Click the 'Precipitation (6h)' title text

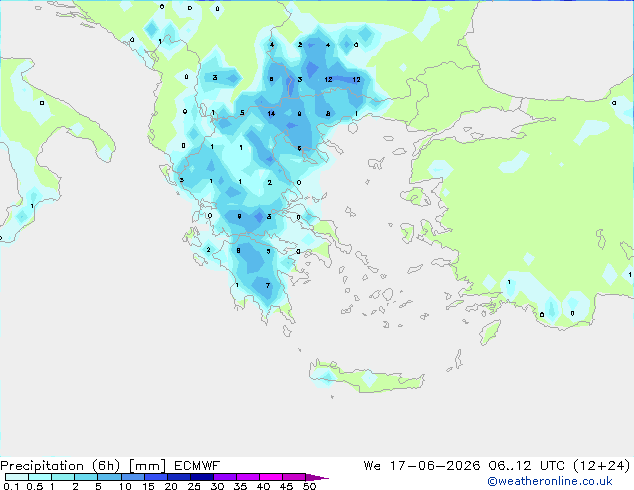click(60, 466)
